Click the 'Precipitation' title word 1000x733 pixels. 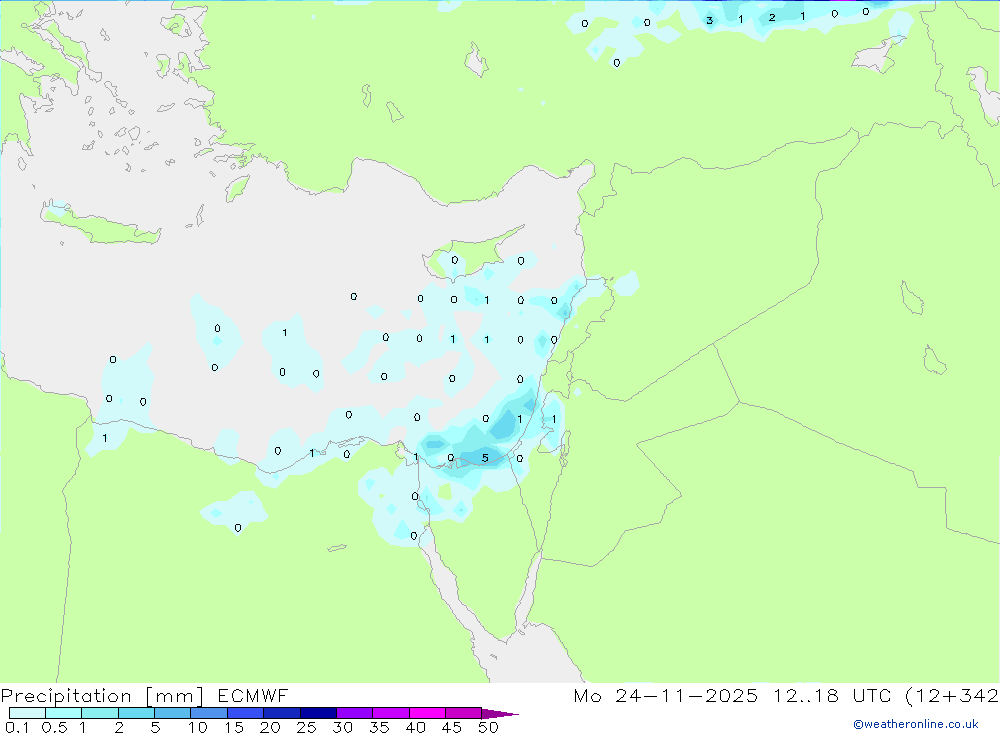[x=66, y=696]
